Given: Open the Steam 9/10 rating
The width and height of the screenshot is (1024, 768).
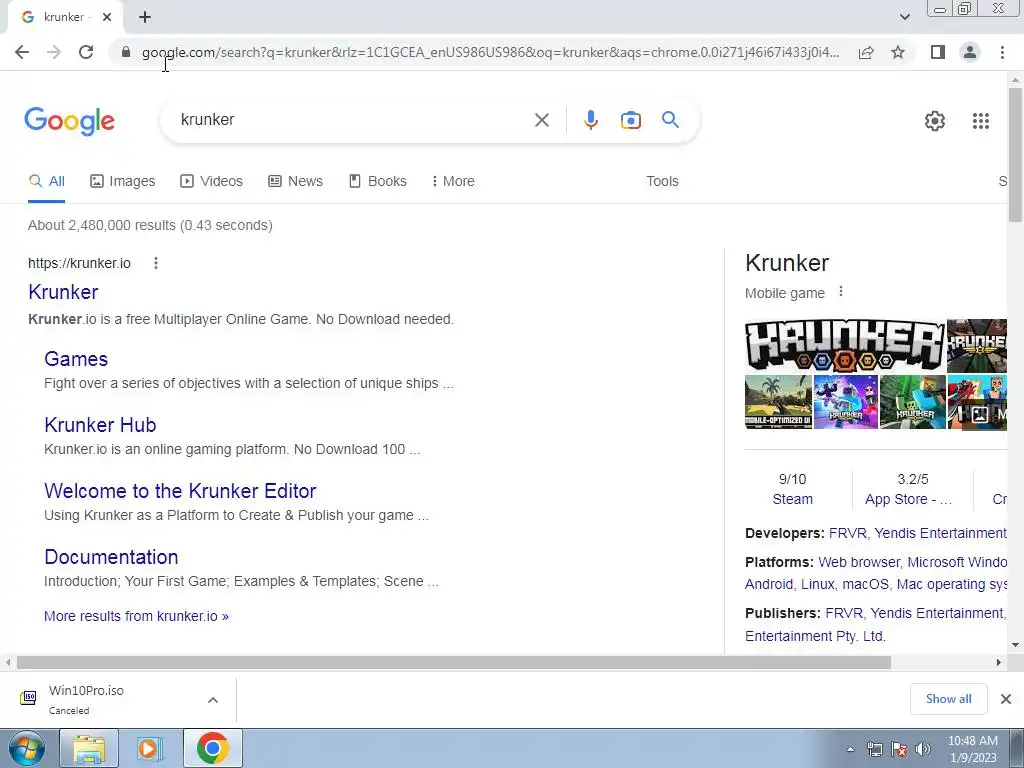Looking at the screenshot, I should pyautogui.click(x=792, y=489).
